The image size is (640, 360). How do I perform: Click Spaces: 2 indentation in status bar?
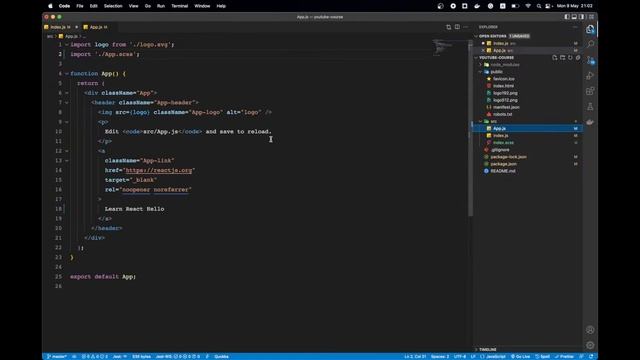click(440, 356)
